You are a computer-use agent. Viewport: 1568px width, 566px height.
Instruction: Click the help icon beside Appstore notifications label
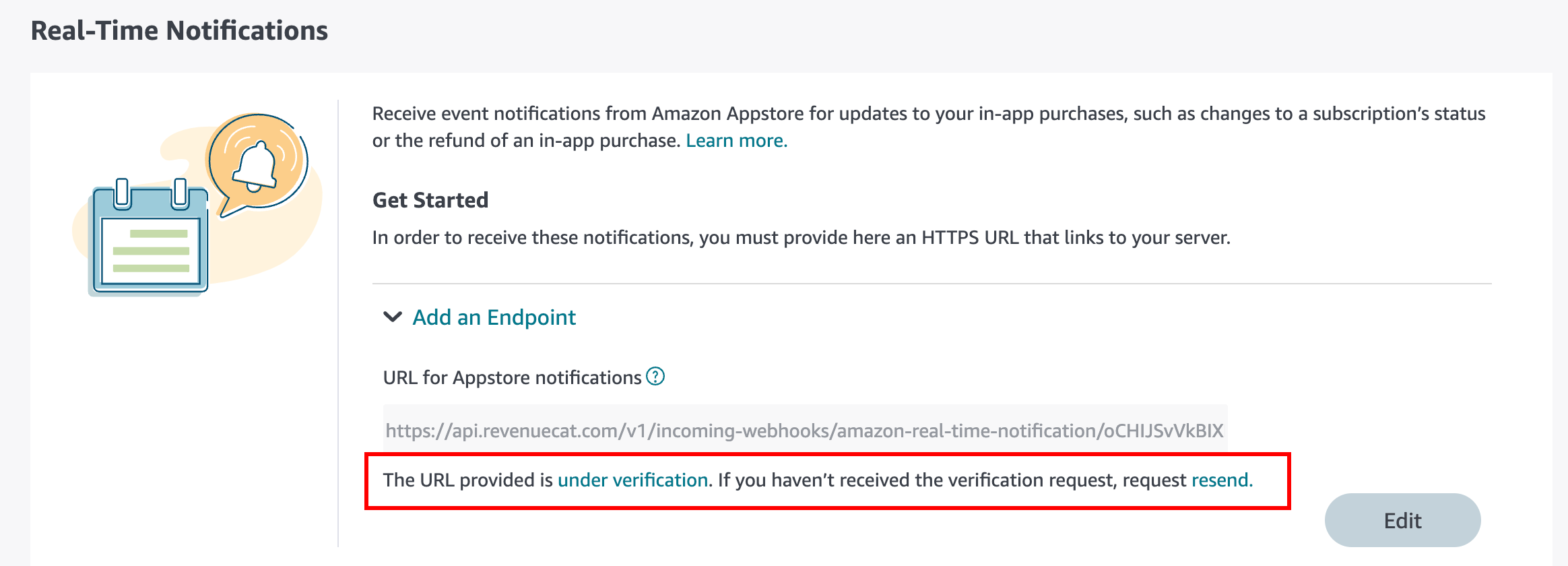tap(655, 376)
